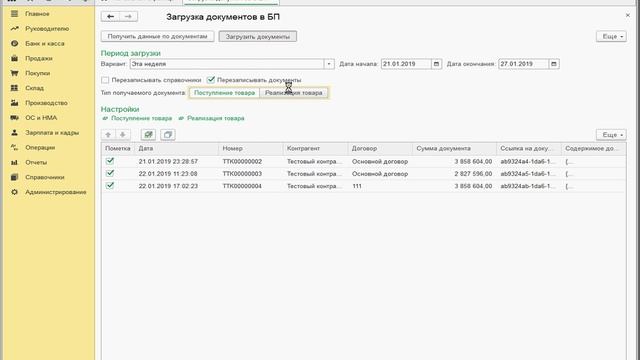
Task: Open Реализация товара settings link
Action: click(x=216, y=118)
